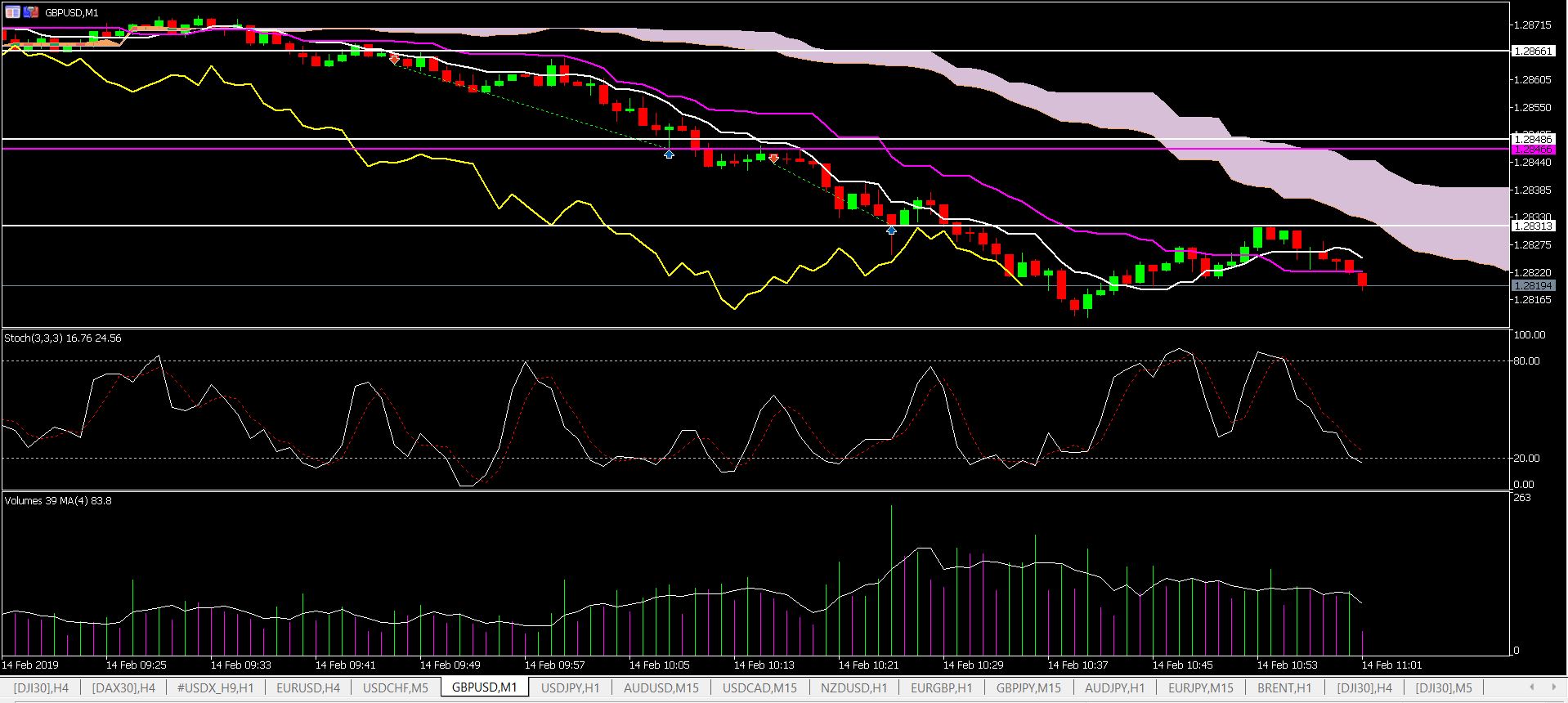
Task: Select the Stoch(3,3,3) indicator label
Action: 63,338
